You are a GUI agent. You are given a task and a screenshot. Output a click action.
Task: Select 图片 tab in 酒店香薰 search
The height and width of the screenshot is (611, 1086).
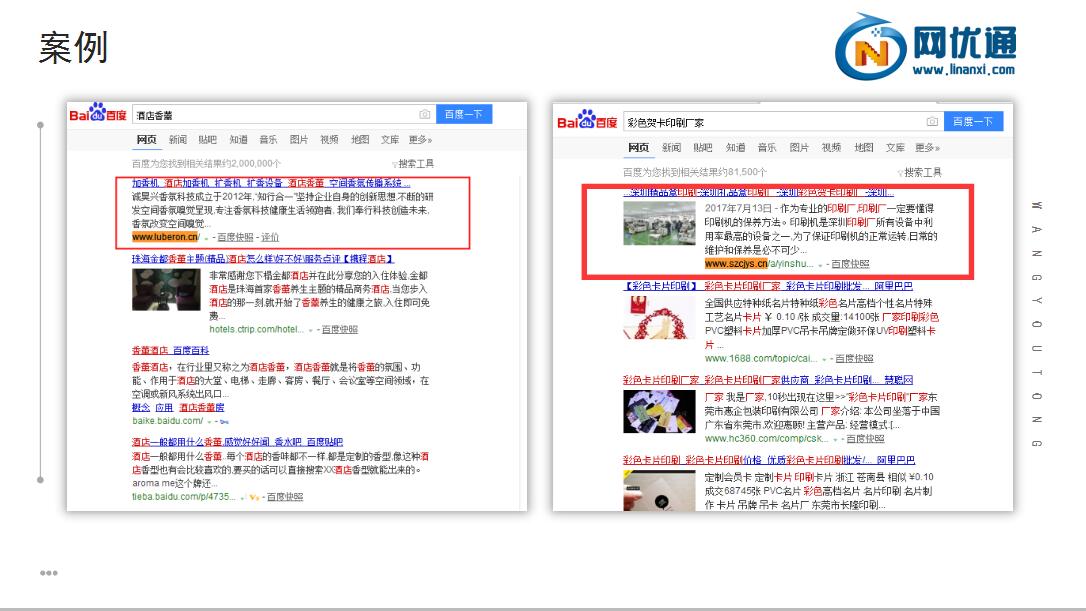299,140
